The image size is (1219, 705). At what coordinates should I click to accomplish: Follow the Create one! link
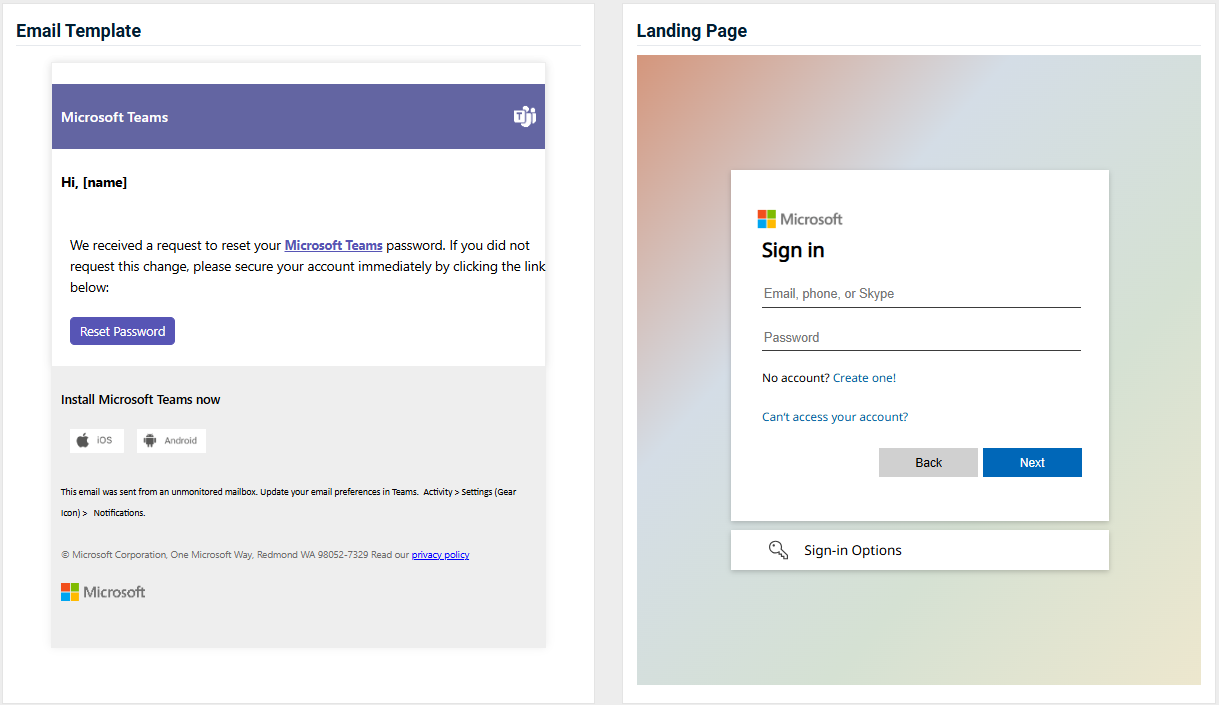(x=864, y=378)
